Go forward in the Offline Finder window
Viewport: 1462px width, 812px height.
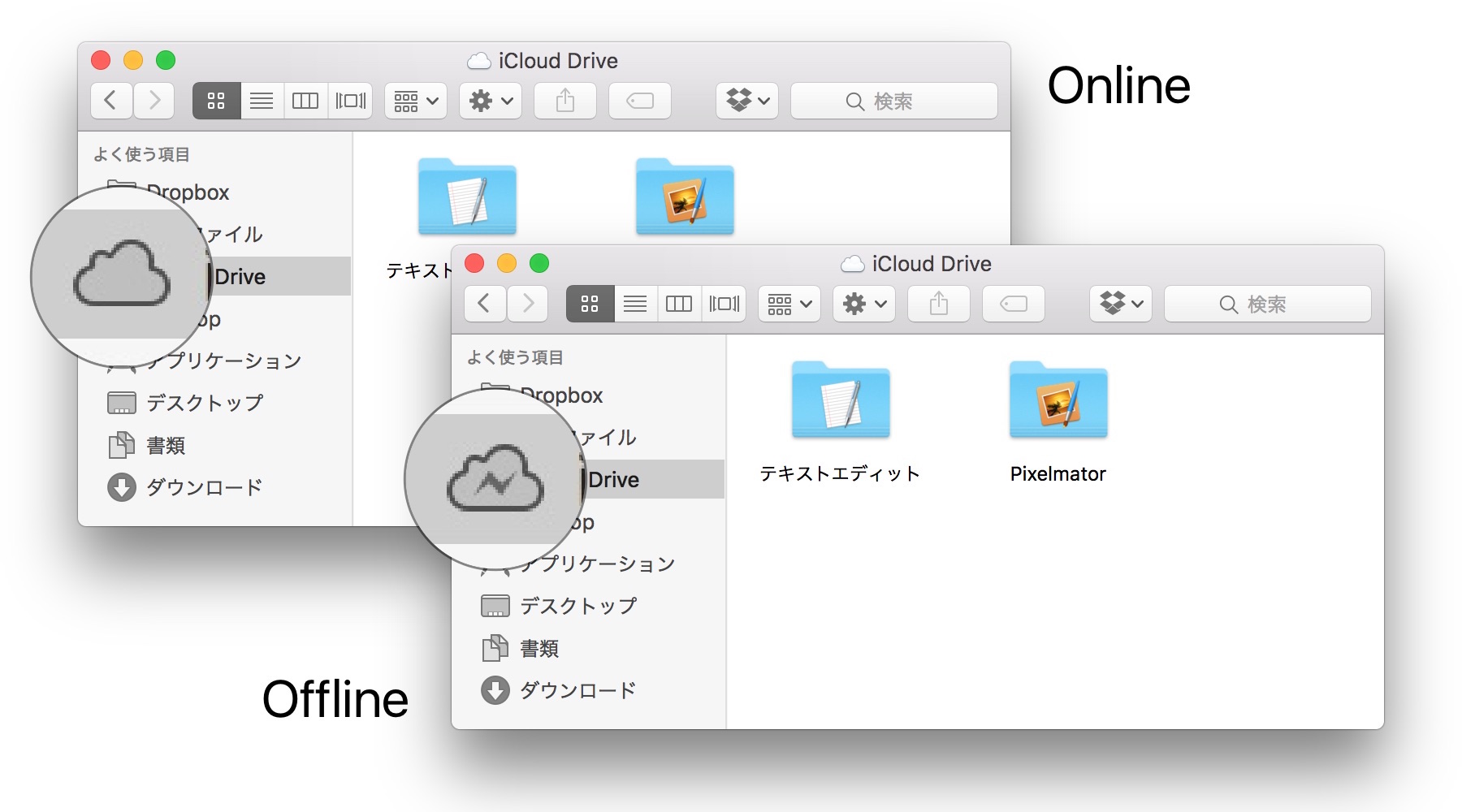click(x=528, y=304)
